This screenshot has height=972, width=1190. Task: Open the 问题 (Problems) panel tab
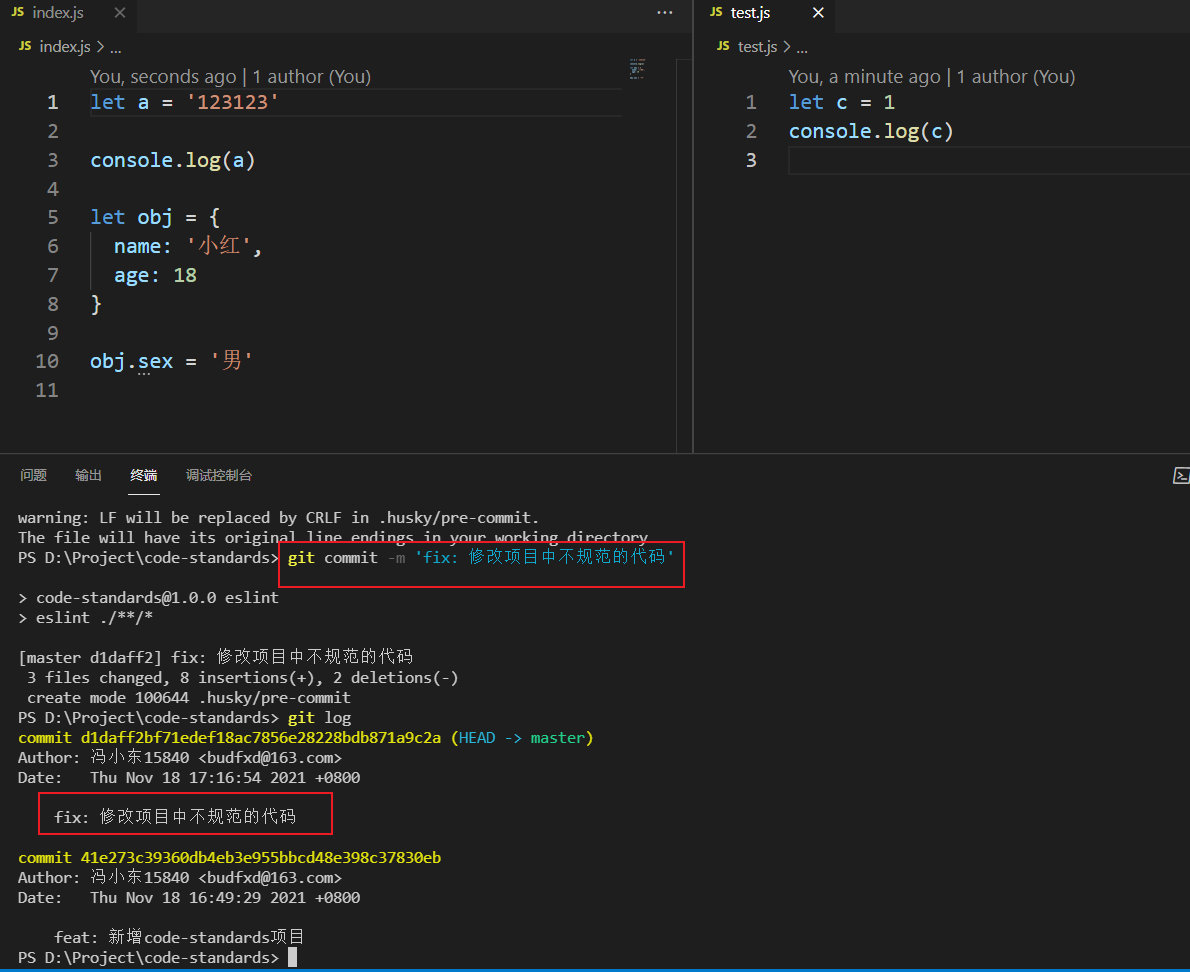pyautogui.click(x=33, y=476)
